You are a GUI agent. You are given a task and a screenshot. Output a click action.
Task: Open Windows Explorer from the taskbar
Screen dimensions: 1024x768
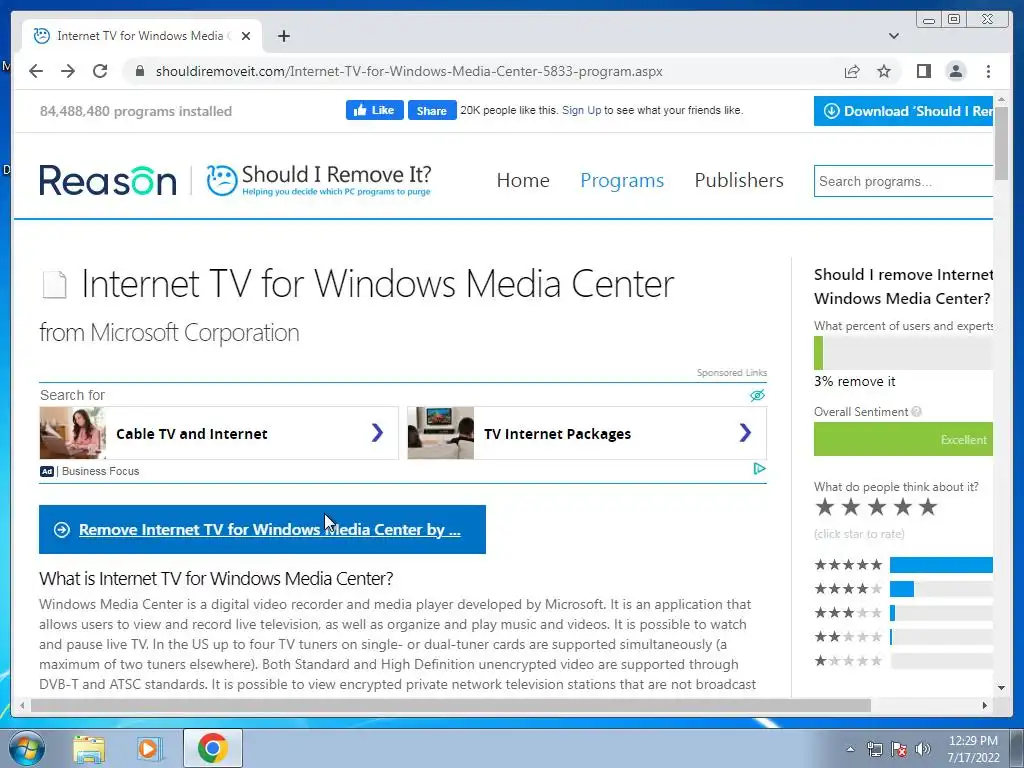[89, 749]
